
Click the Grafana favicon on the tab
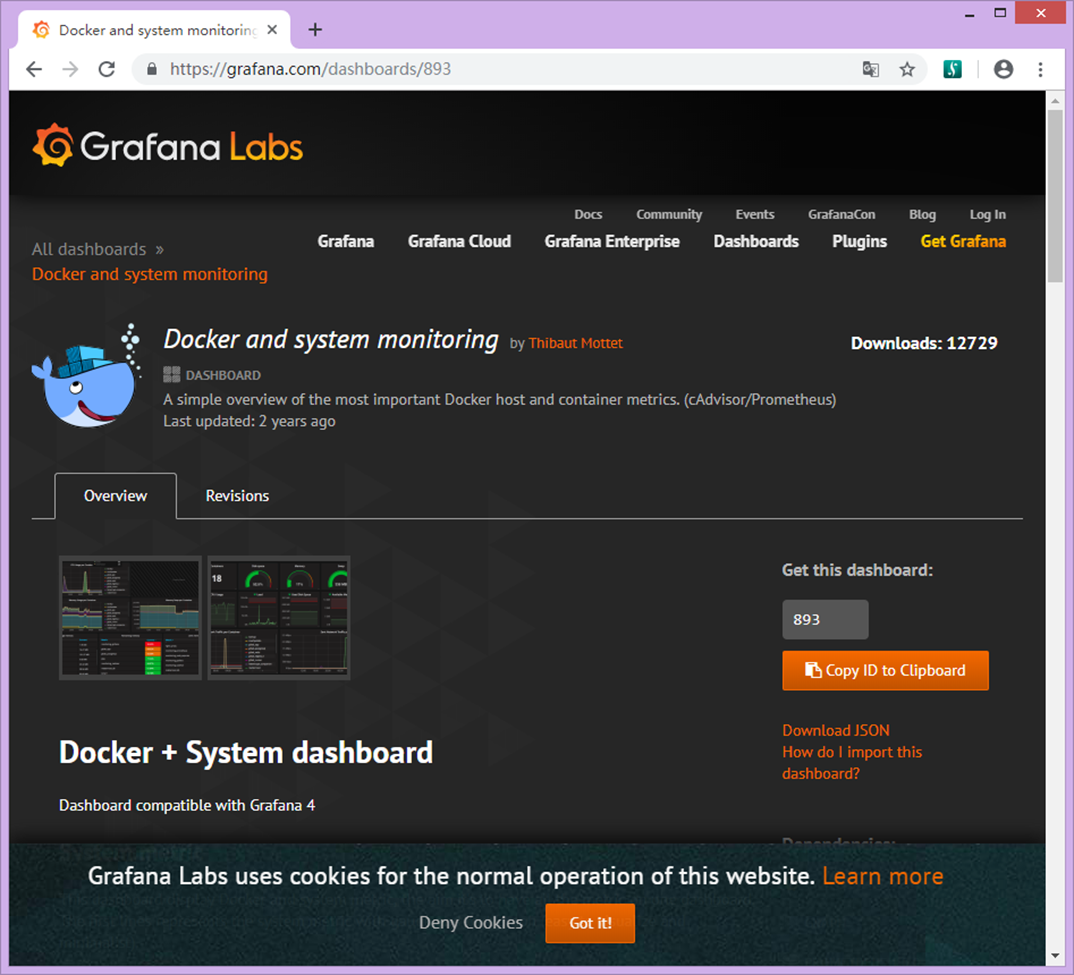point(41,29)
